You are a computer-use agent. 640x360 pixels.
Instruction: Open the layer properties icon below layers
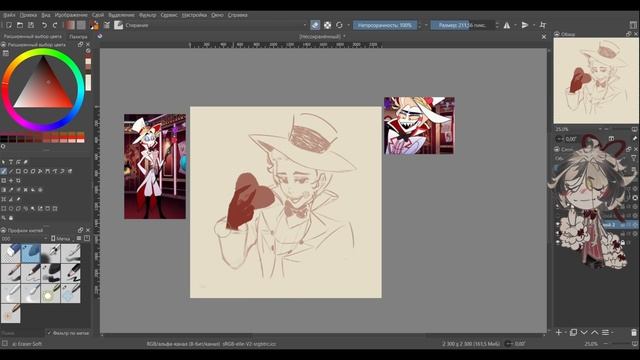point(606,333)
